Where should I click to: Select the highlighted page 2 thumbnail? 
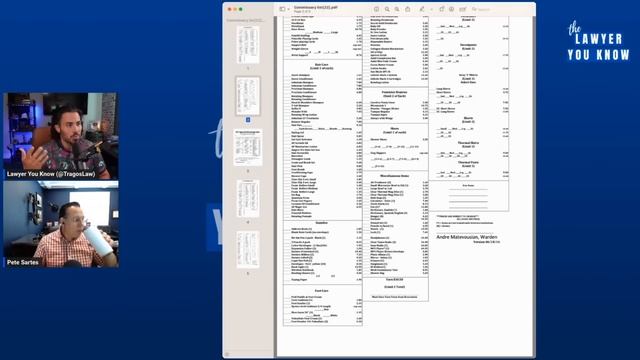click(x=248, y=96)
